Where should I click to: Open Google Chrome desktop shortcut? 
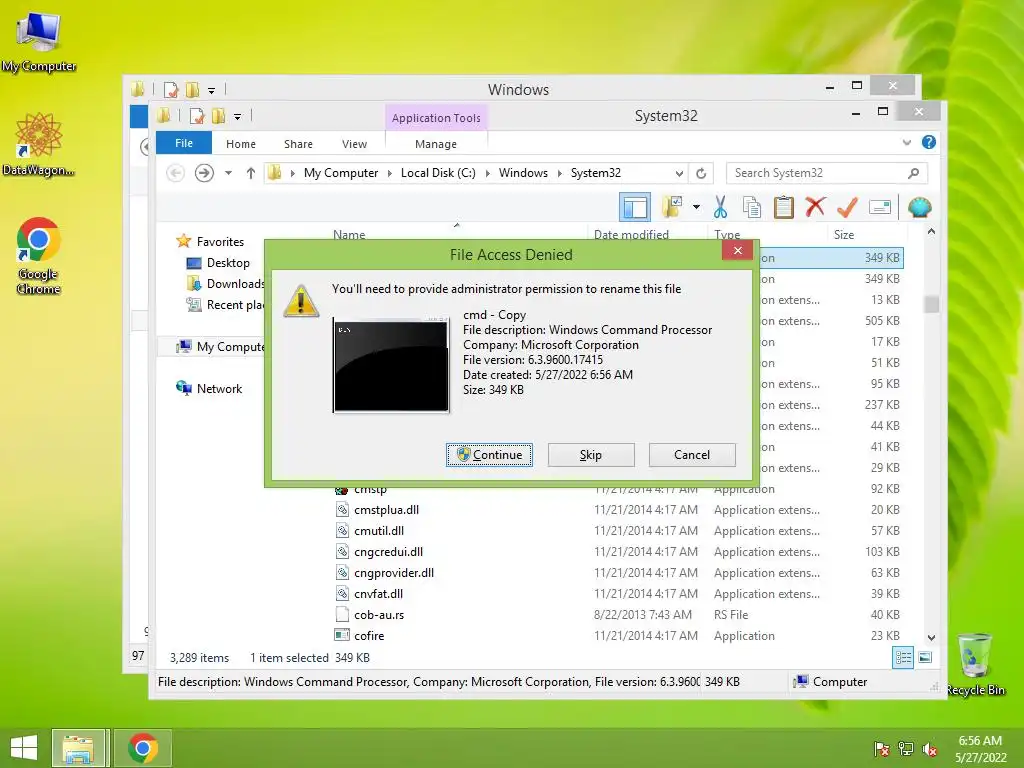point(39,256)
